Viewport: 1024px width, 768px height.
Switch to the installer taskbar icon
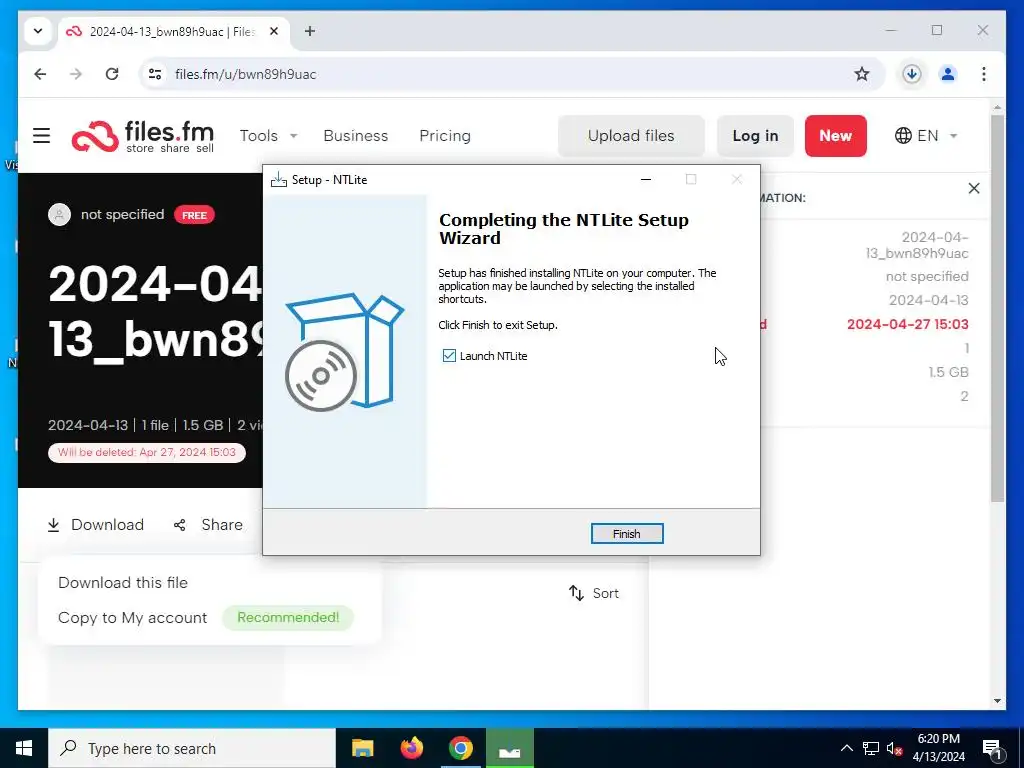click(509, 748)
